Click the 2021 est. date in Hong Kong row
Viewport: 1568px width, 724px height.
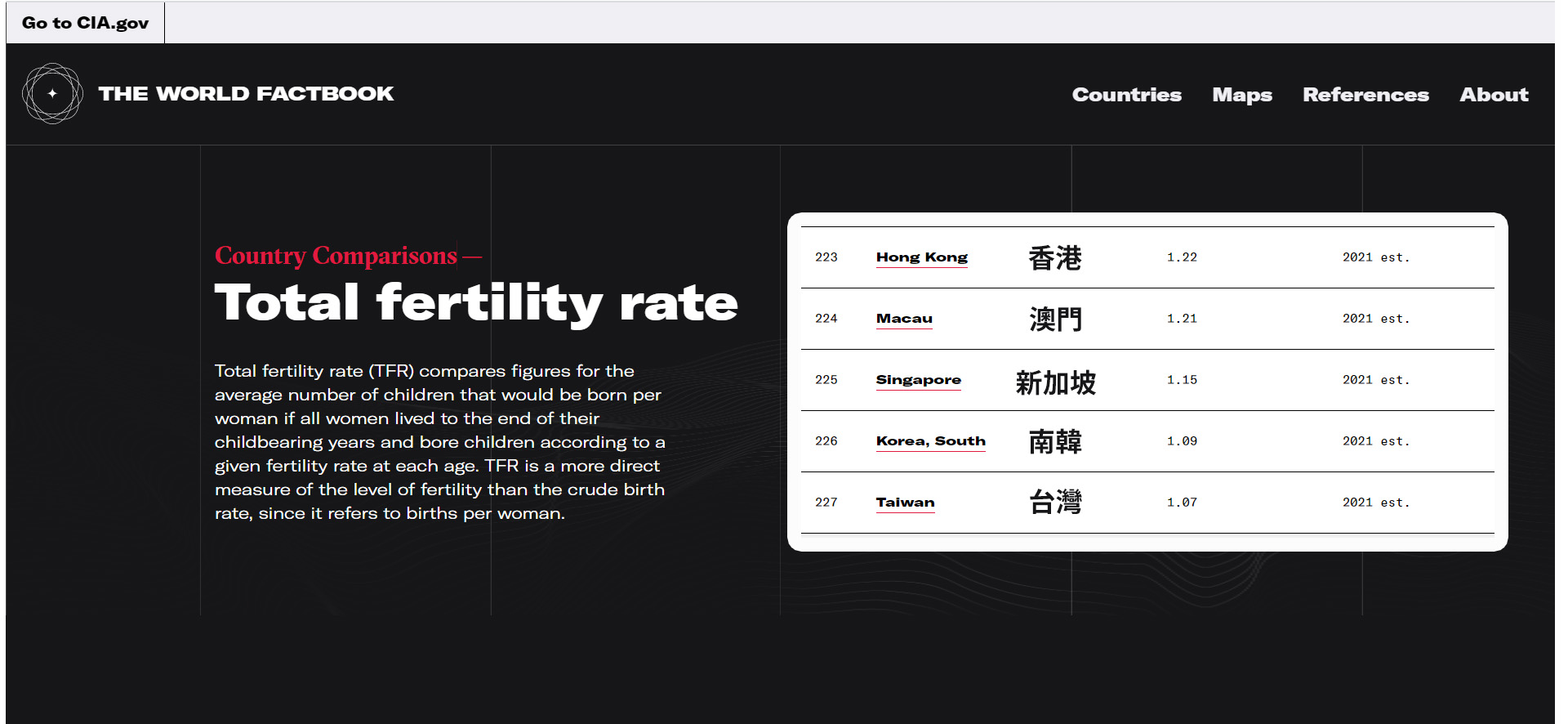click(1376, 257)
